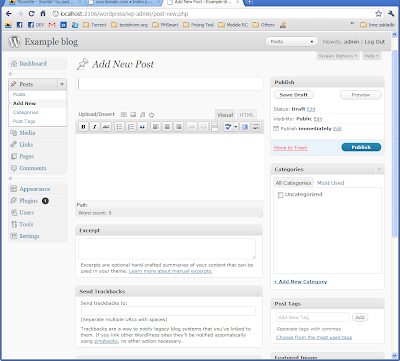Add audio via Upload/Insert
The width and height of the screenshot is (400, 361).
[x=142, y=115]
